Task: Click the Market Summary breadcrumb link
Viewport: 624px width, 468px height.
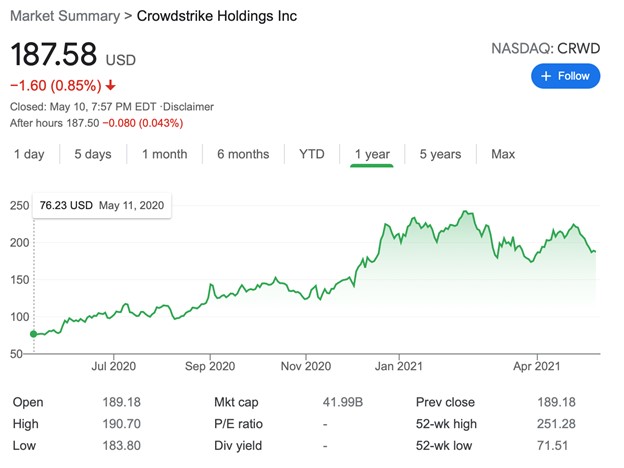Action: (x=57, y=17)
